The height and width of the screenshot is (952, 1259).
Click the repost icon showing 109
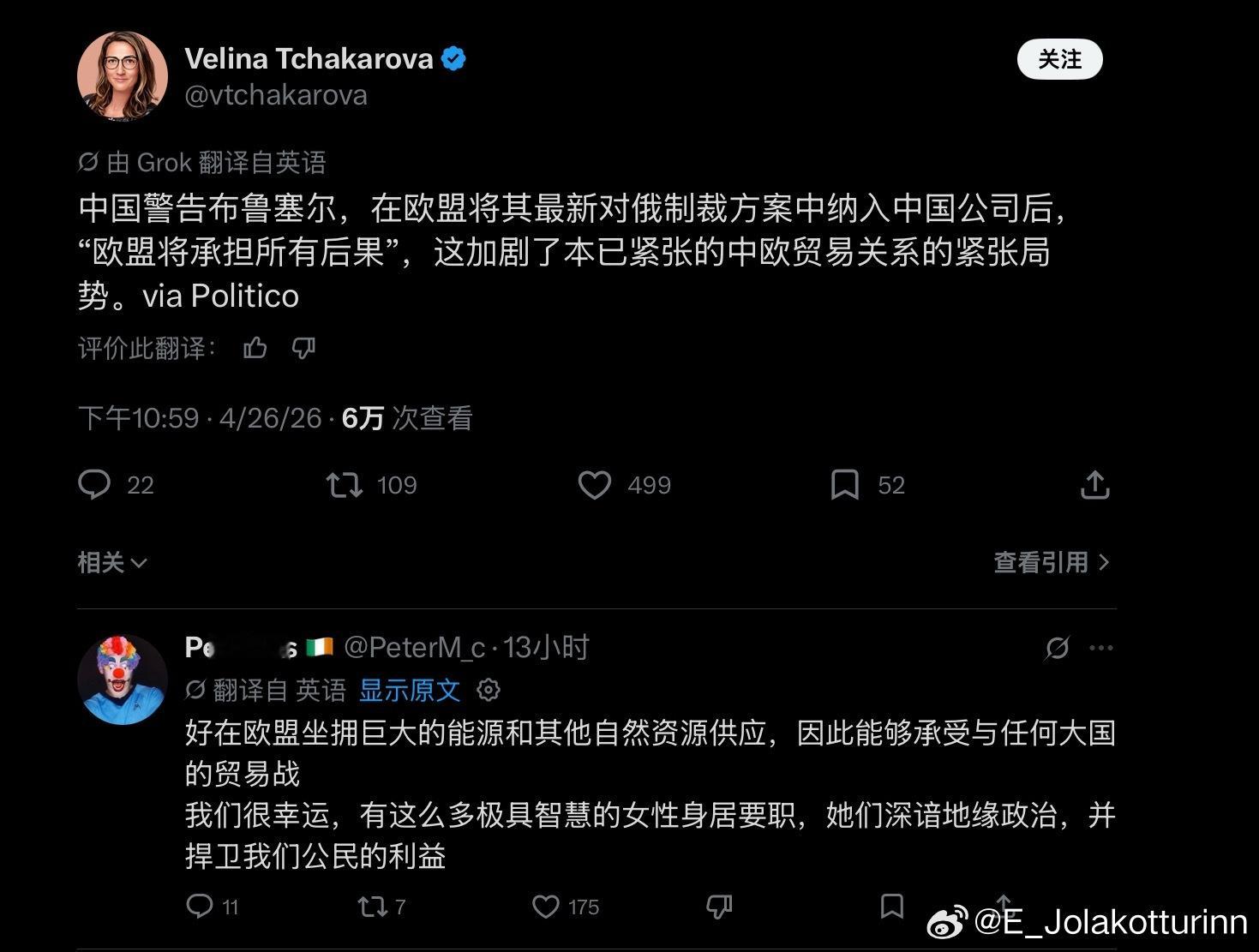[x=345, y=485]
